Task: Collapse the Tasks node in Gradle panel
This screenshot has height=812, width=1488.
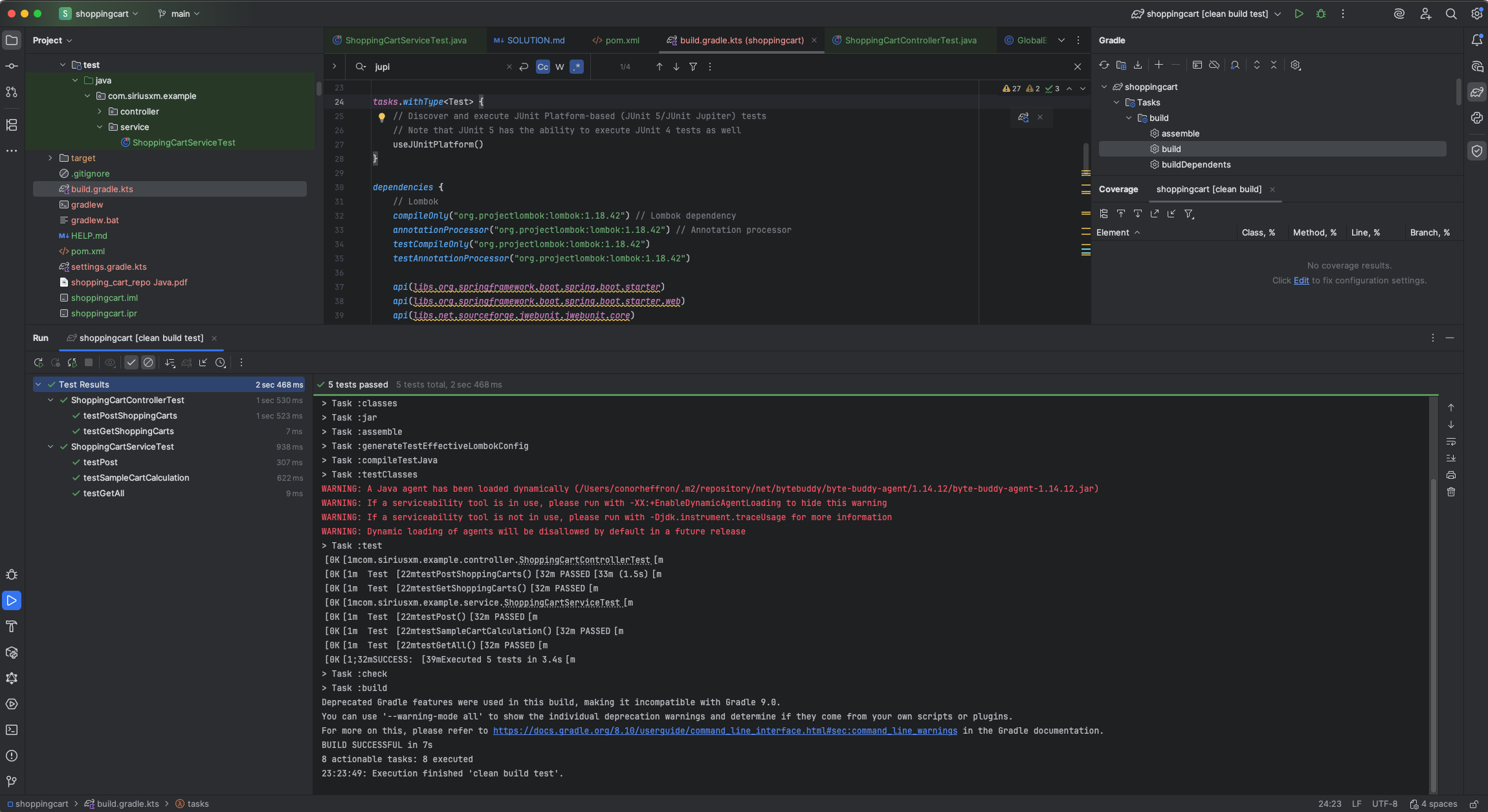Action: click(1116, 102)
